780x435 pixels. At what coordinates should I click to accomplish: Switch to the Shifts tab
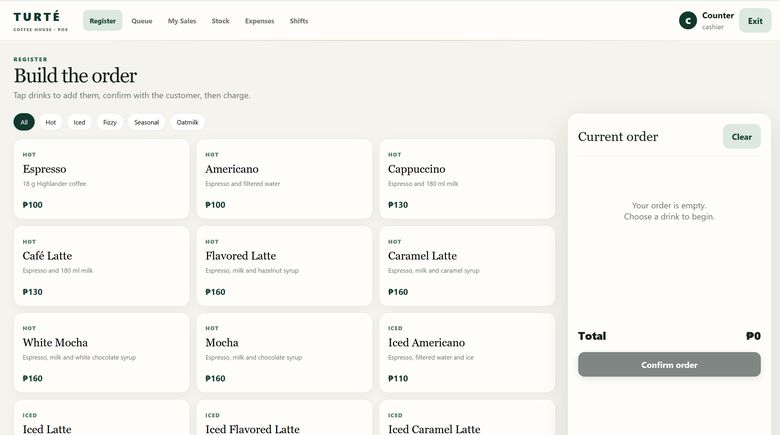(299, 21)
